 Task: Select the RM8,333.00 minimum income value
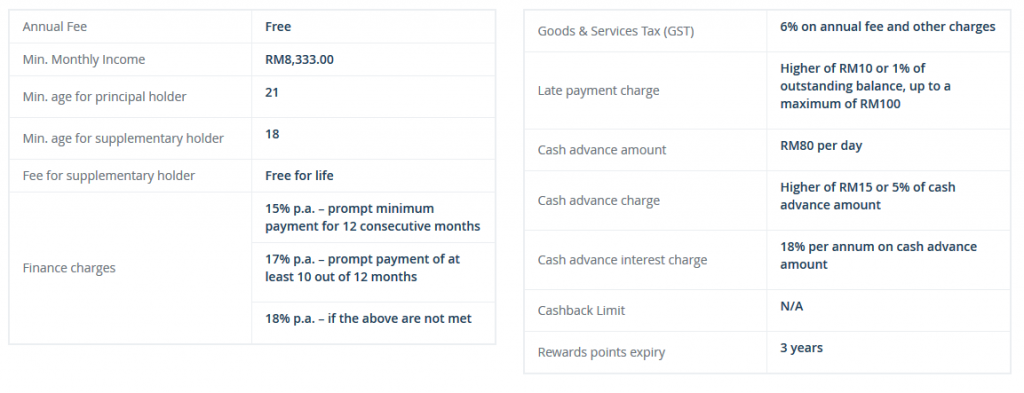point(299,59)
